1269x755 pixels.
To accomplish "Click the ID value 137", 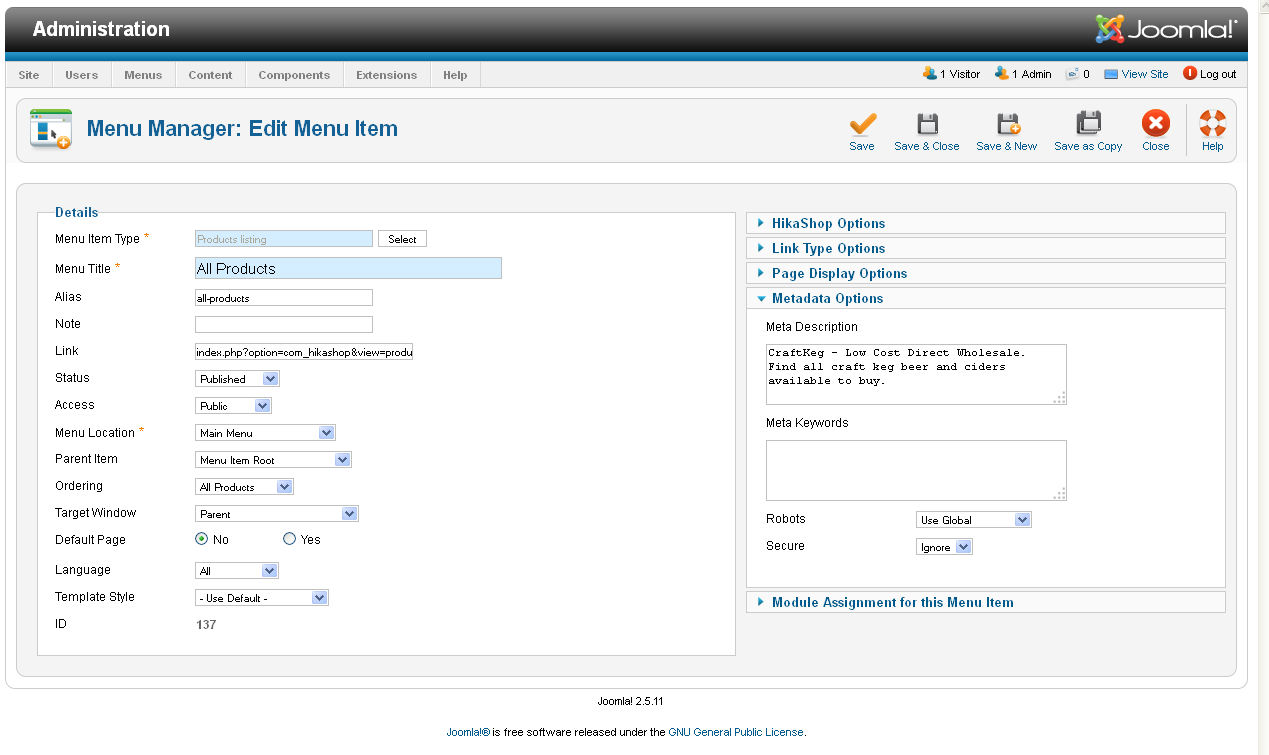I will click(x=206, y=625).
